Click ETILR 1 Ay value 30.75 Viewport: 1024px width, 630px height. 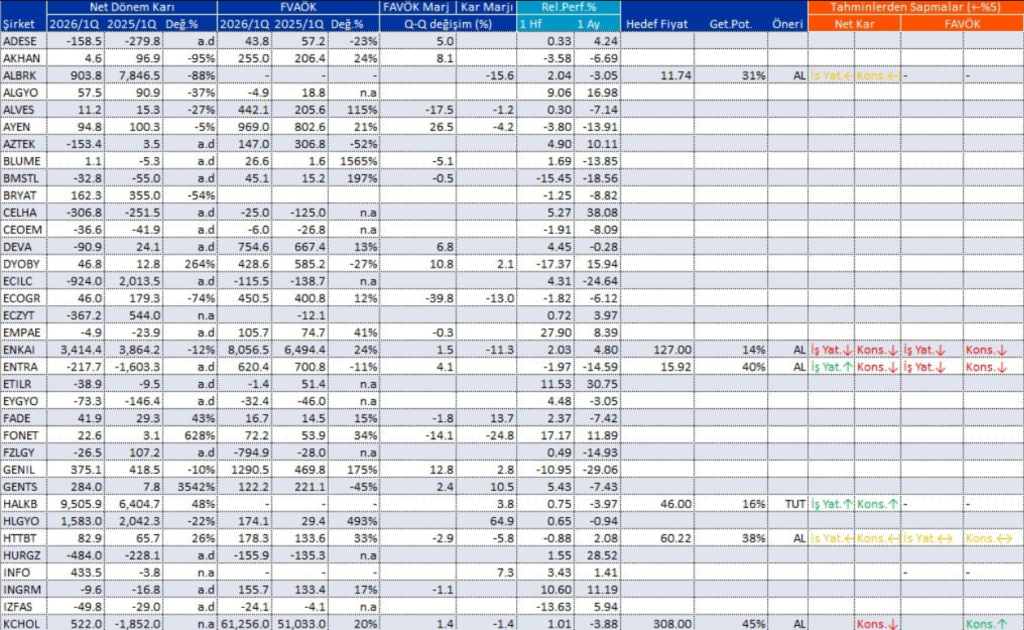(601, 384)
